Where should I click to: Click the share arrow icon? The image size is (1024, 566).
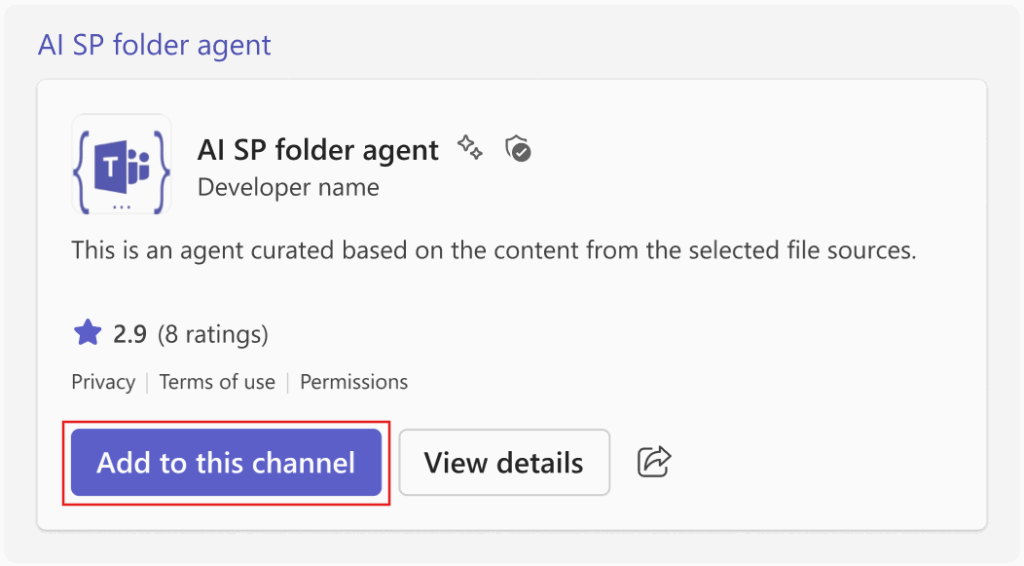click(x=654, y=461)
